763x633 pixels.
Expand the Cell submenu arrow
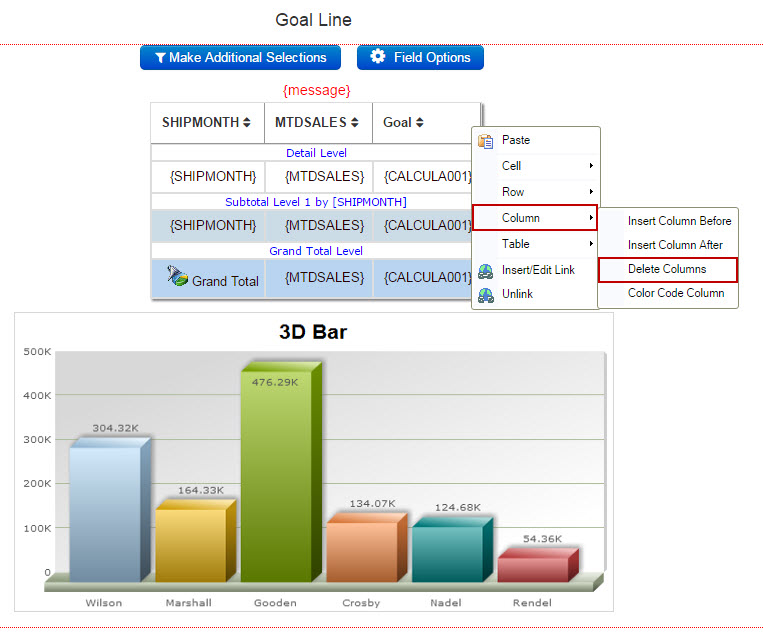click(591, 165)
